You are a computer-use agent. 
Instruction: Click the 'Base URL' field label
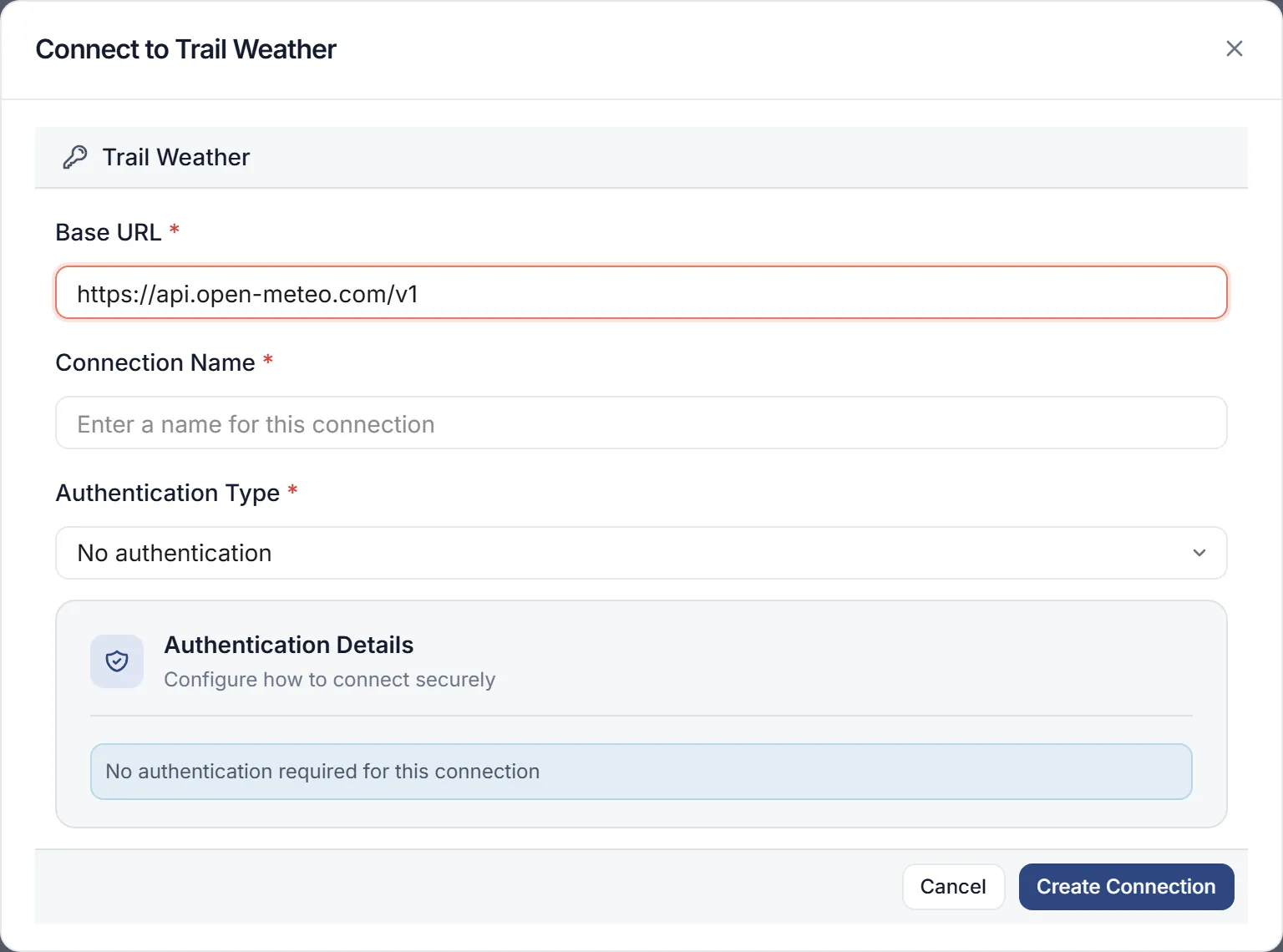pos(109,232)
